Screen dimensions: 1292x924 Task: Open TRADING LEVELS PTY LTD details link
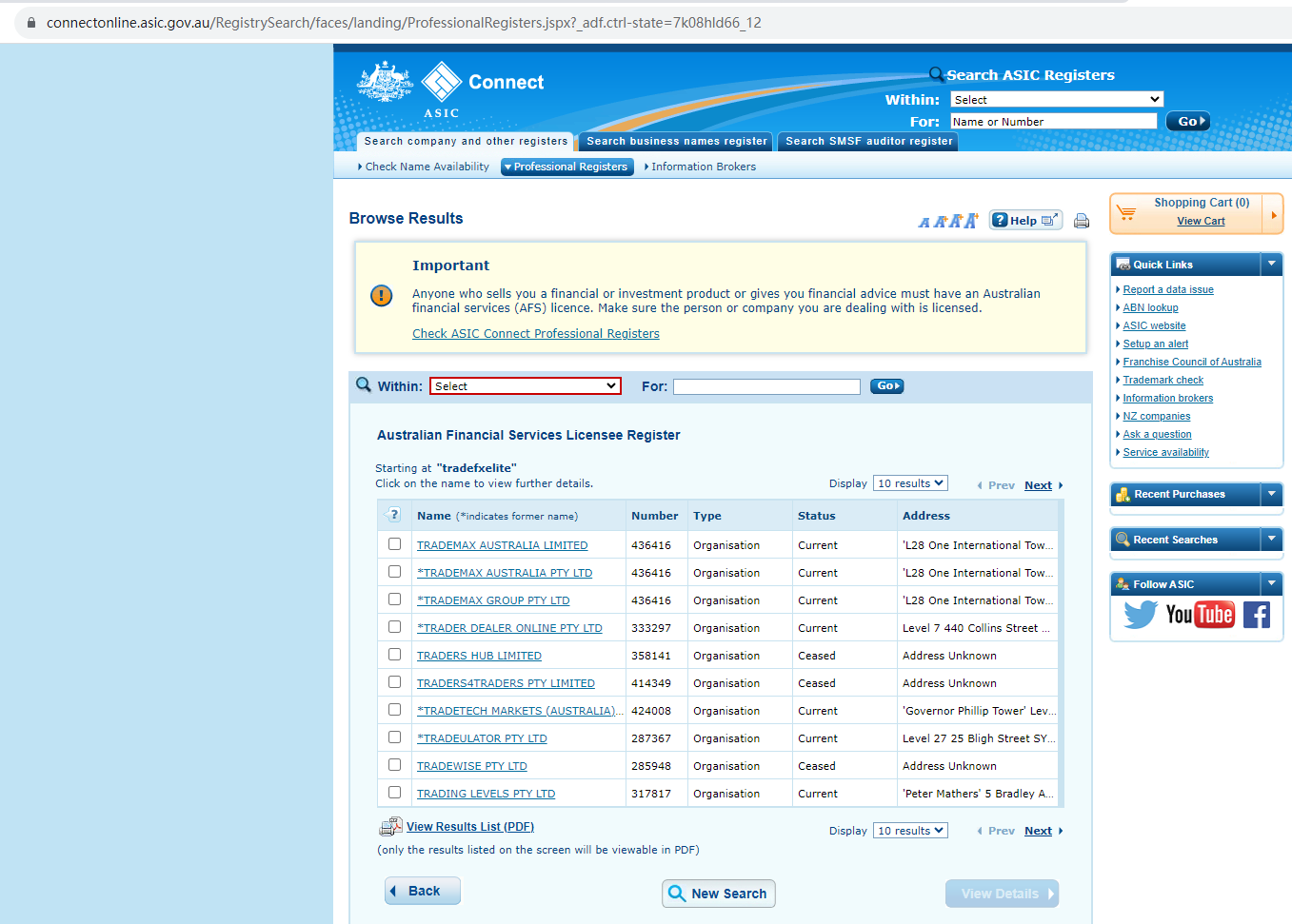(x=486, y=794)
